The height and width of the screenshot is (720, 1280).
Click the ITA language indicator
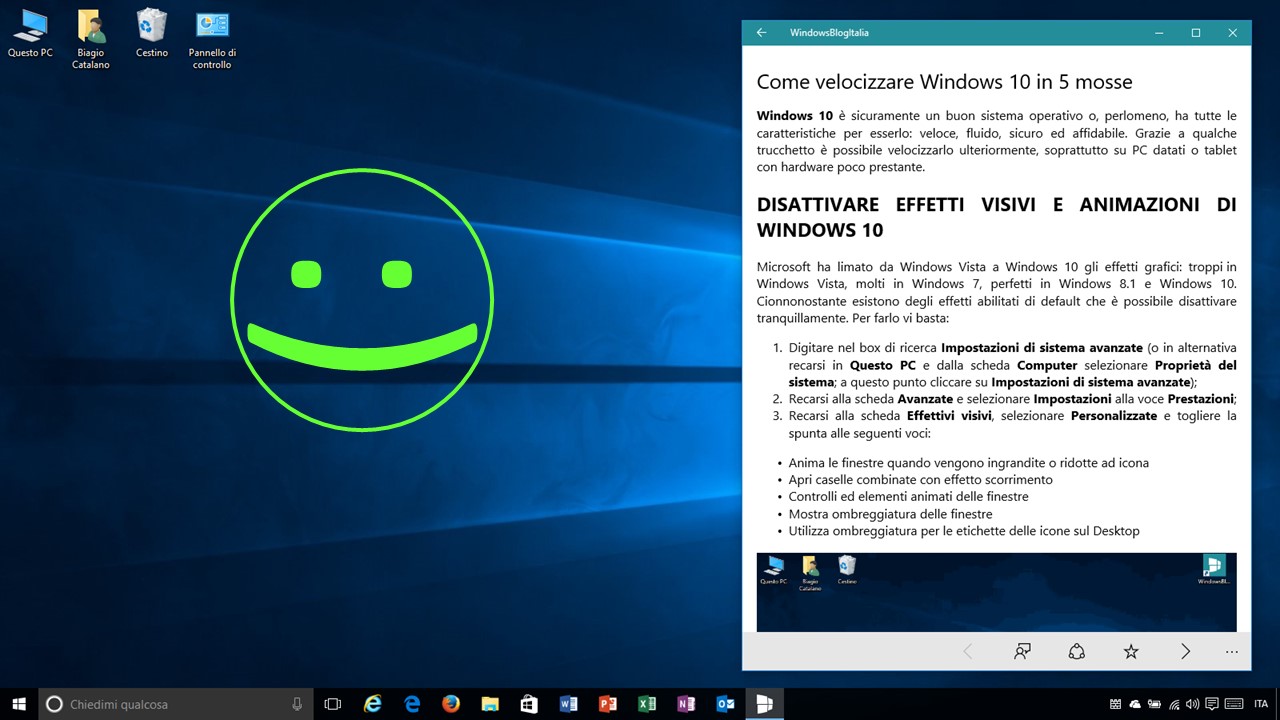tap(1261, 704)
